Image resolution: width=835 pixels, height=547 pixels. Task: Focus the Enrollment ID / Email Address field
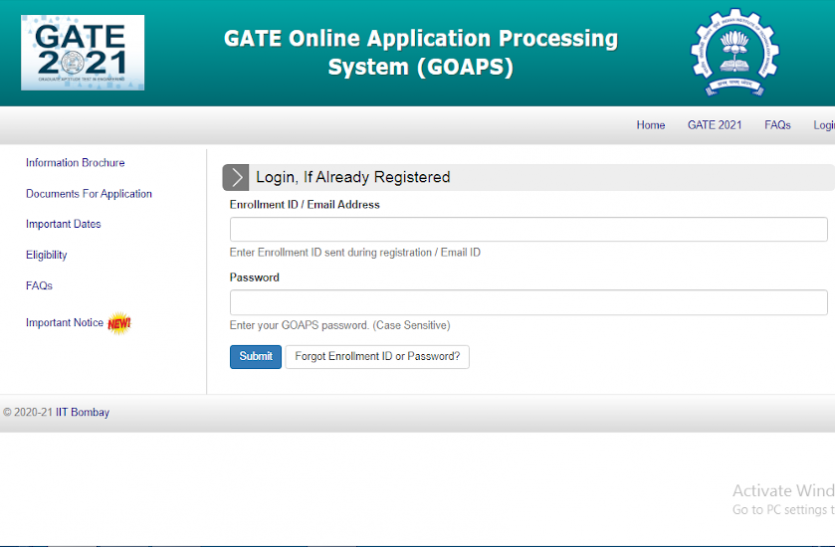[529, 230]
